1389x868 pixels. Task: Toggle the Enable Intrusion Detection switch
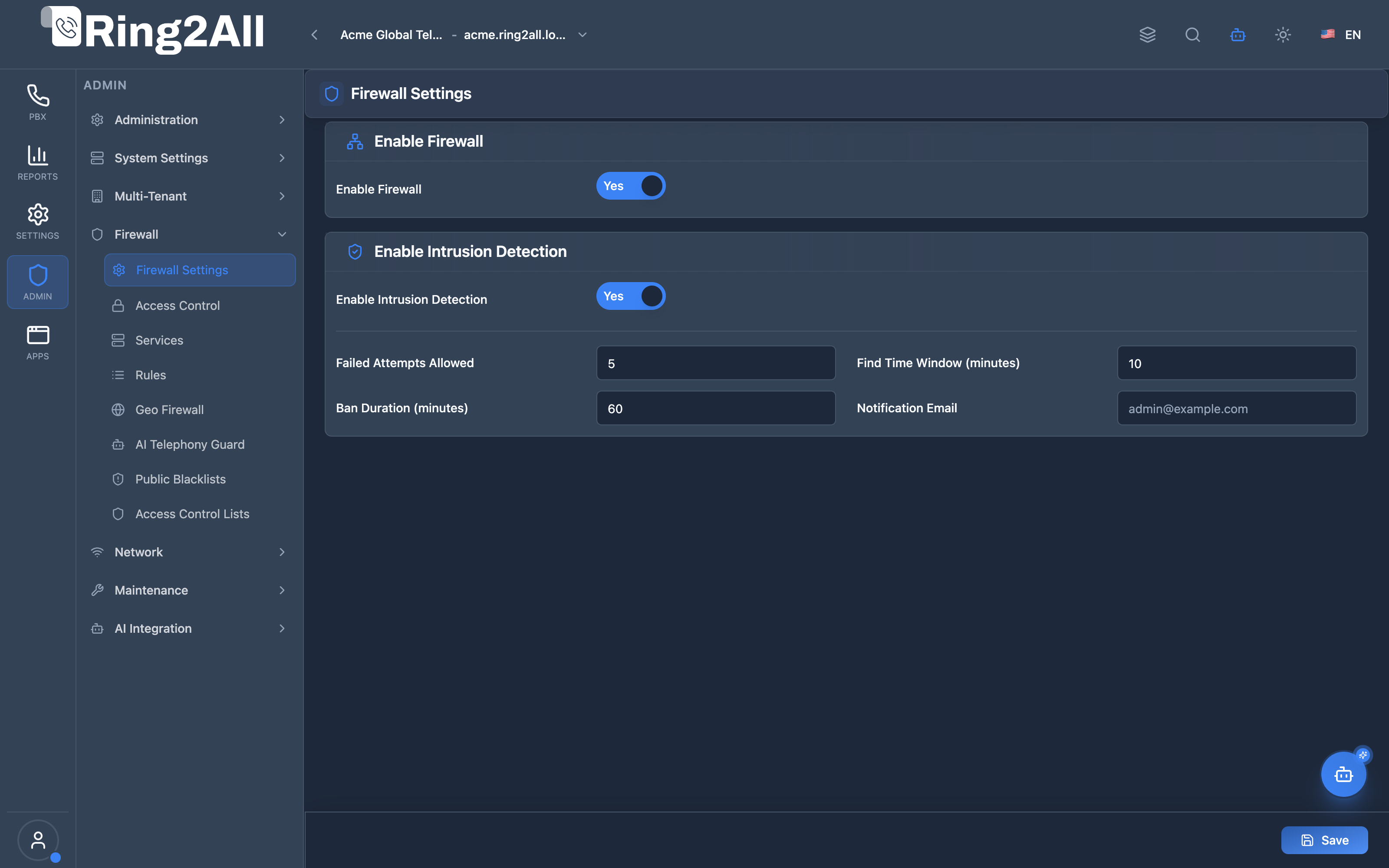click(x=631, y=296)
